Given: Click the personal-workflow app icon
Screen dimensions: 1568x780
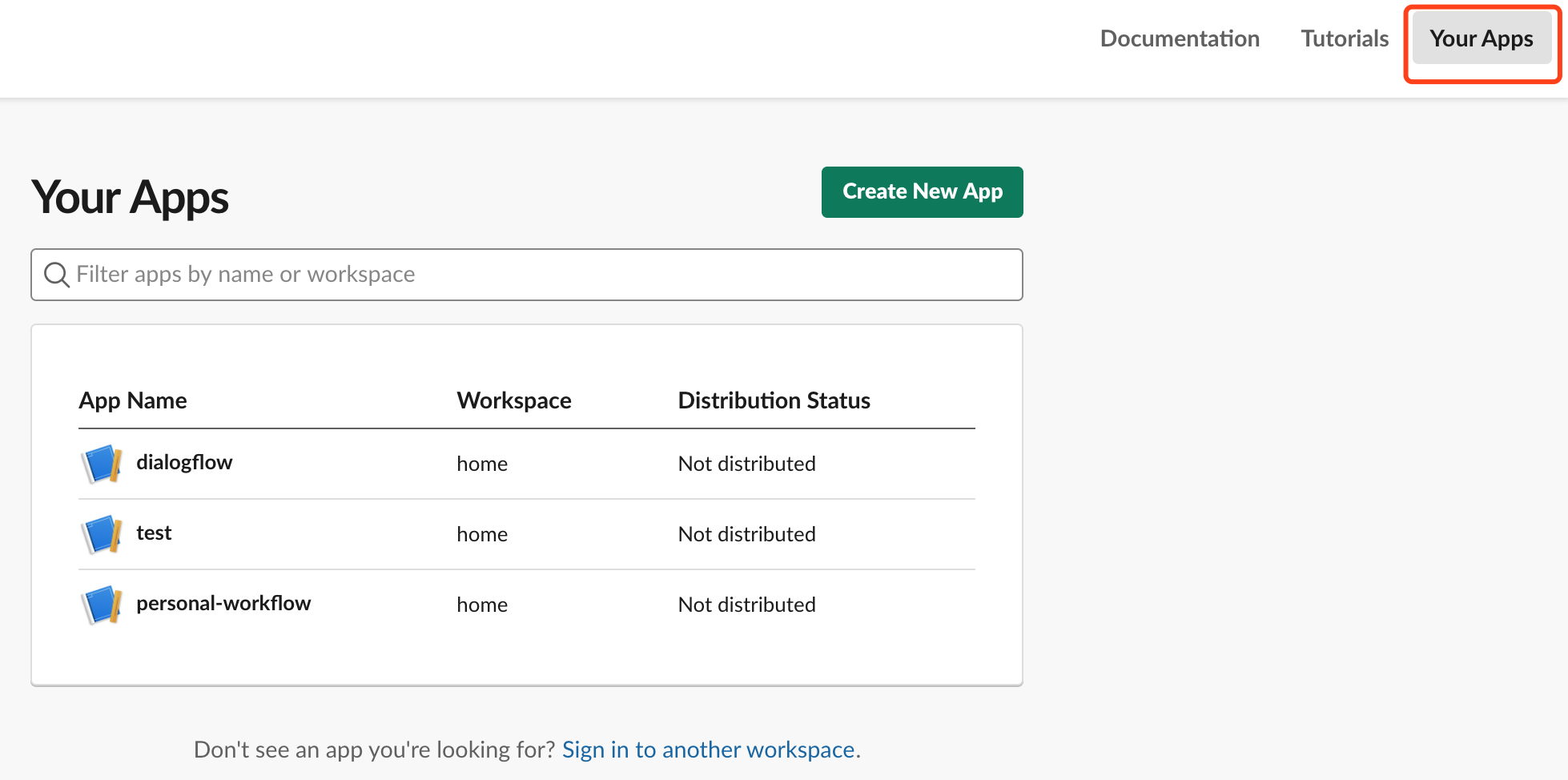Looking at the screenshot, I should (102, 605).
